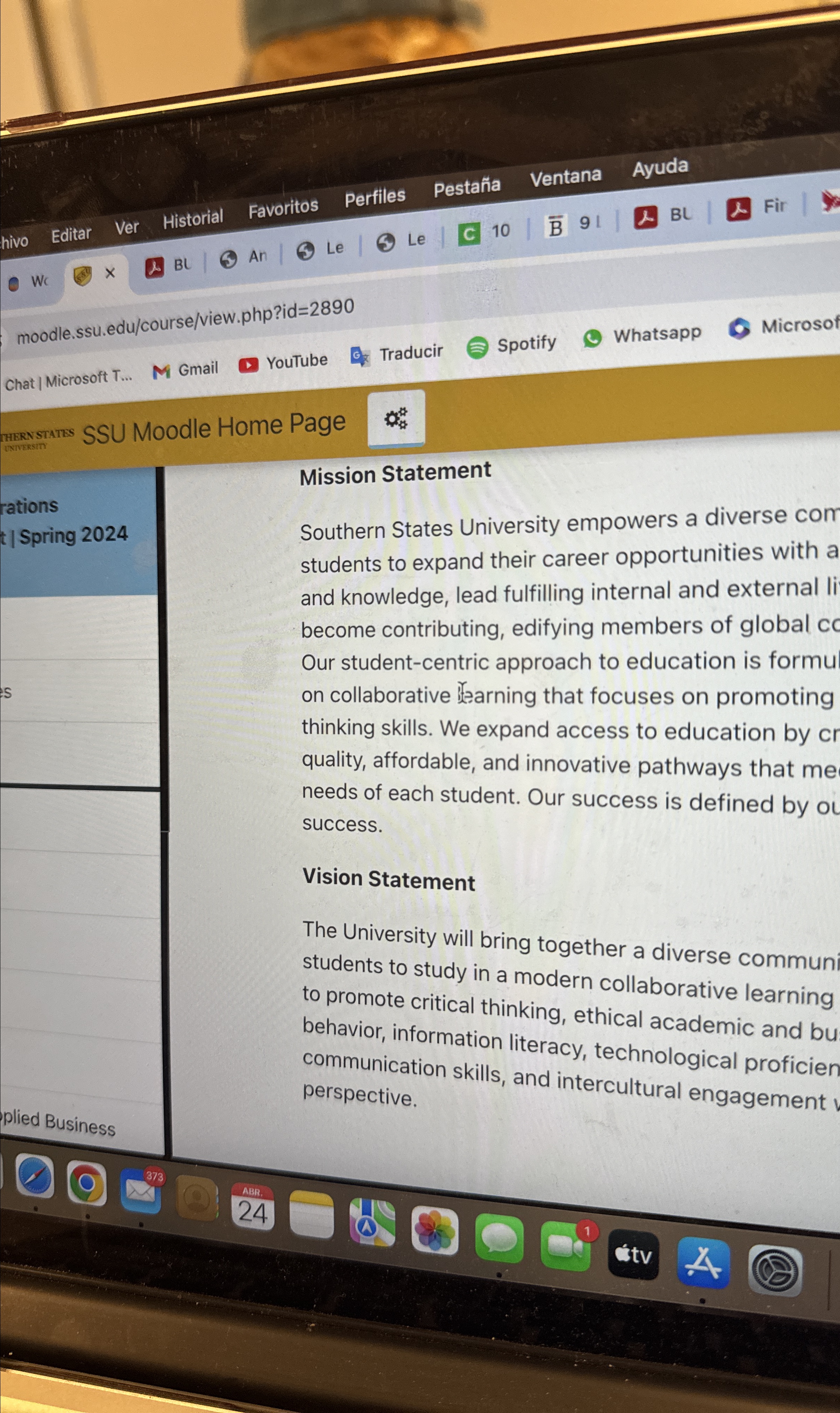Click the Moodle gear settings icon
The height and width of the screenshot is (1413, 840).
pyautogui.click(x=396, y=419)
